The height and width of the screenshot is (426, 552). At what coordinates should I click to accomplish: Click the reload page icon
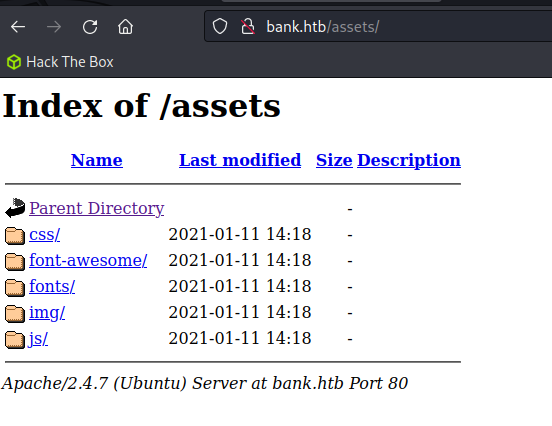point(90,27)
